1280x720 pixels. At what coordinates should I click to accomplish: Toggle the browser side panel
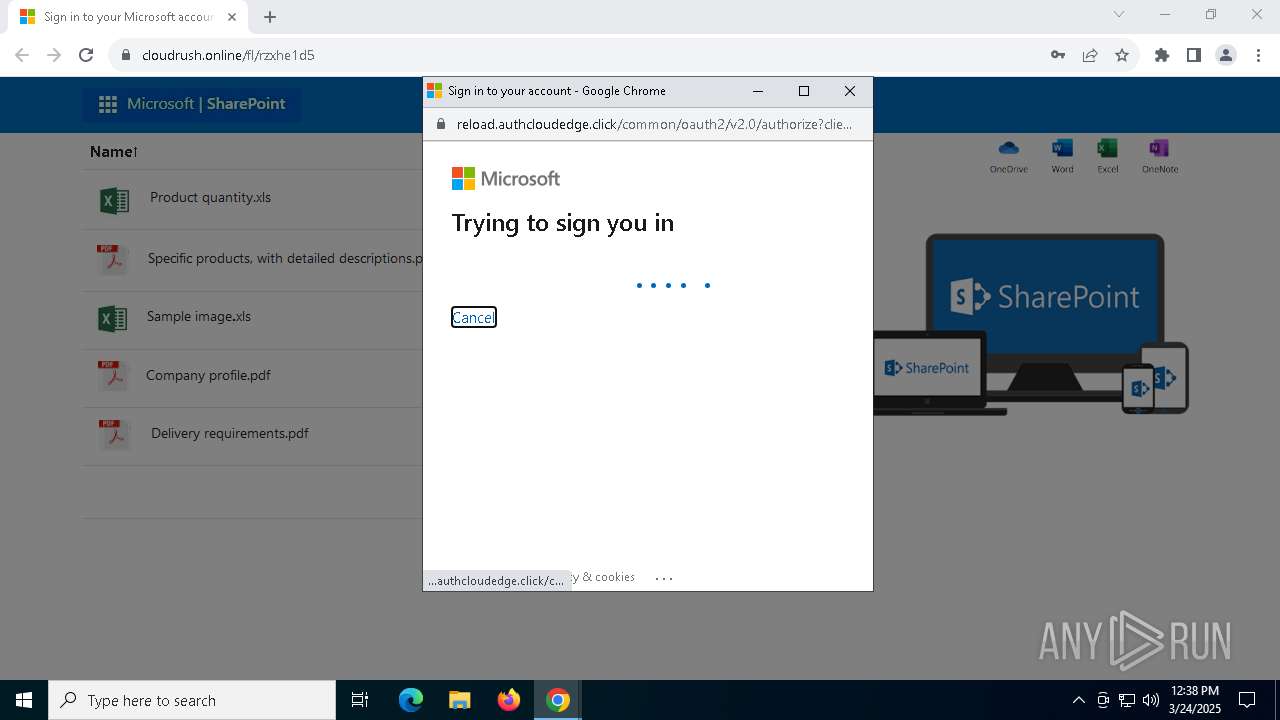[x=1194, y=55]
